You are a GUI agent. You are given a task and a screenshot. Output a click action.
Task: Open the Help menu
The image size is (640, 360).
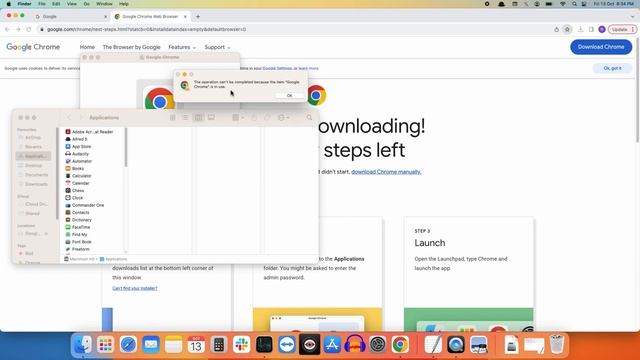(x=124, y=4)
